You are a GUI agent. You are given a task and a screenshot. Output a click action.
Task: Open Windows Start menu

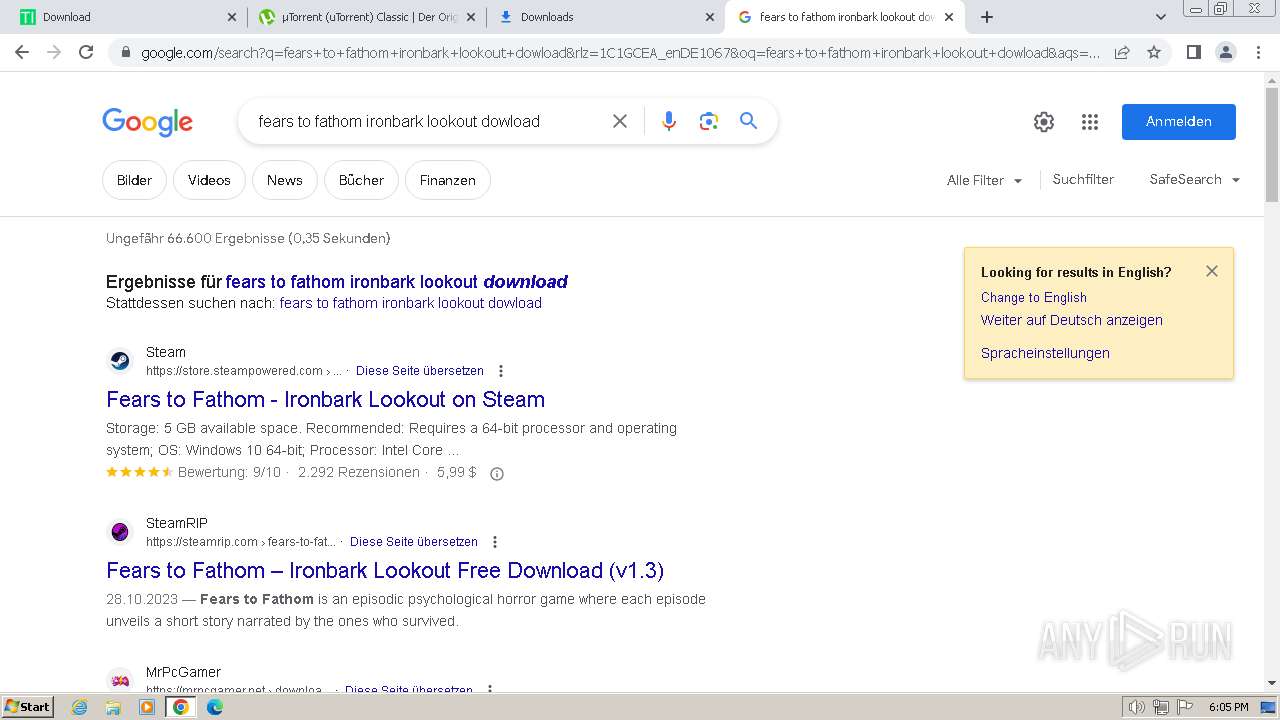[27, 707]
